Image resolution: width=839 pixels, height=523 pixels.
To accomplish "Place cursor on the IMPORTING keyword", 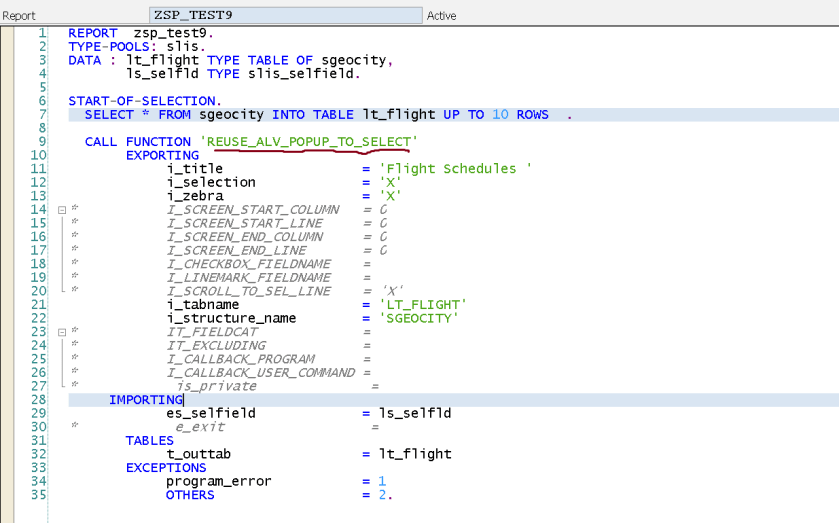I will (146, 400).
